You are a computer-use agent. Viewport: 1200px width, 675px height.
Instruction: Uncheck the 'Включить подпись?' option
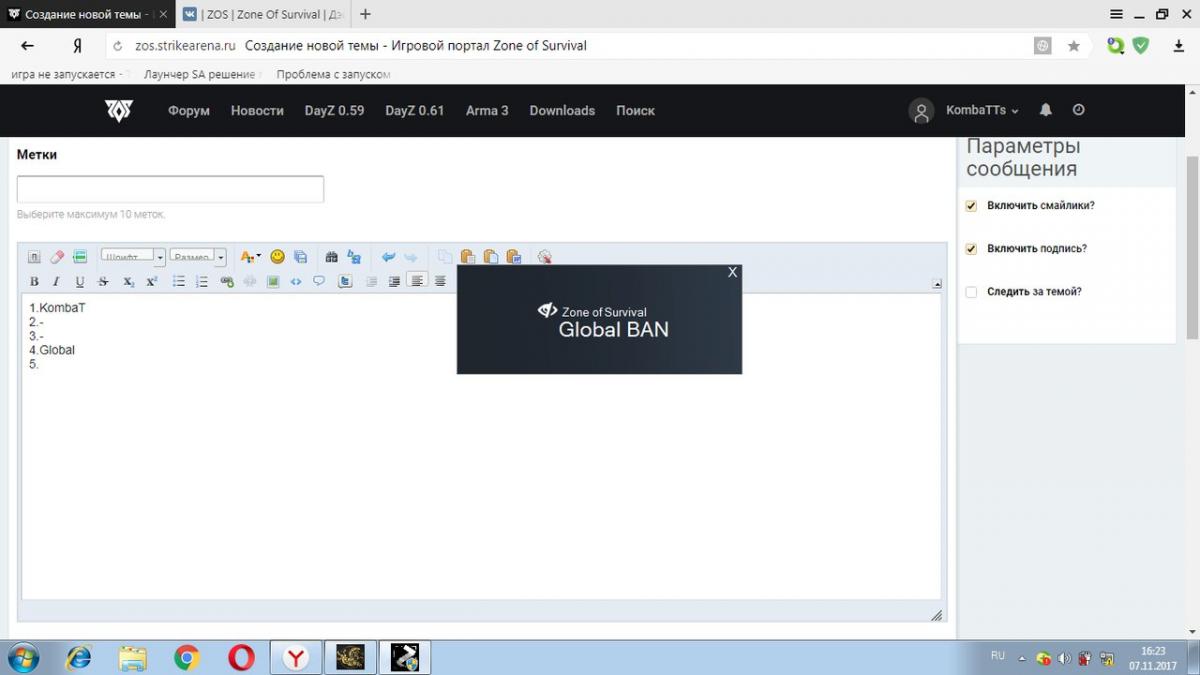(971, 249)
